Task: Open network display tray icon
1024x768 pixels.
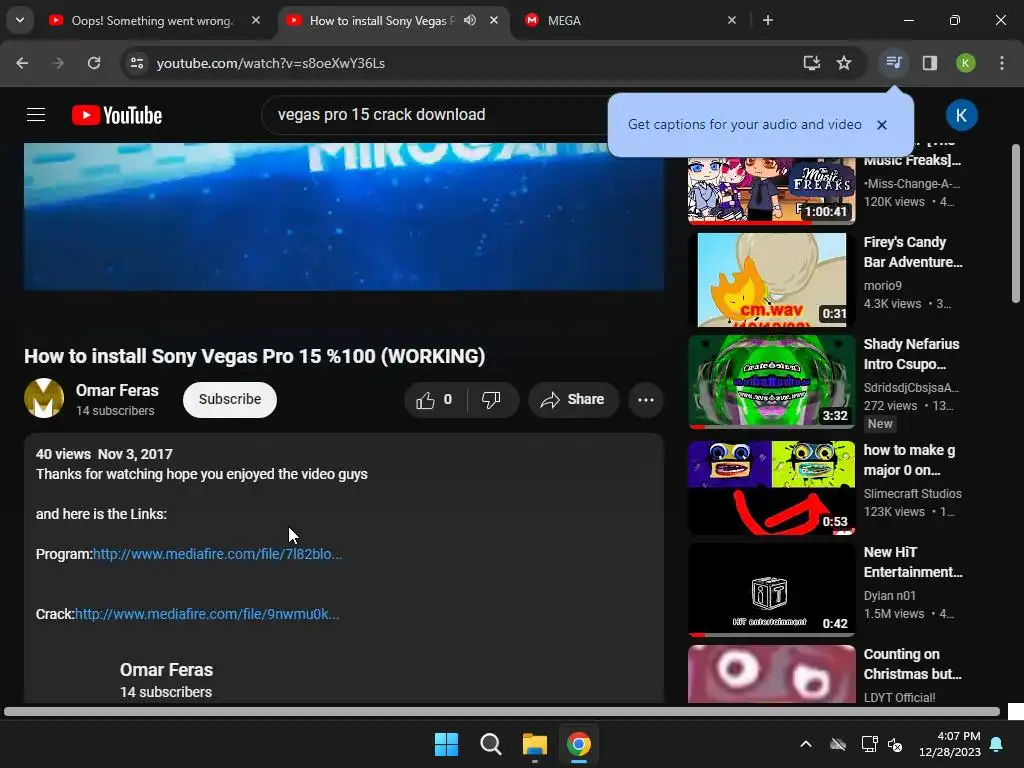Action: tap(869, 744)
